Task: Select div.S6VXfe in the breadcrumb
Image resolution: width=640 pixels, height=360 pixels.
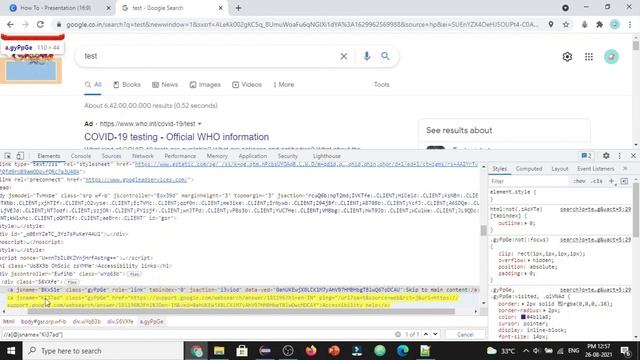Action: (120, 322)
